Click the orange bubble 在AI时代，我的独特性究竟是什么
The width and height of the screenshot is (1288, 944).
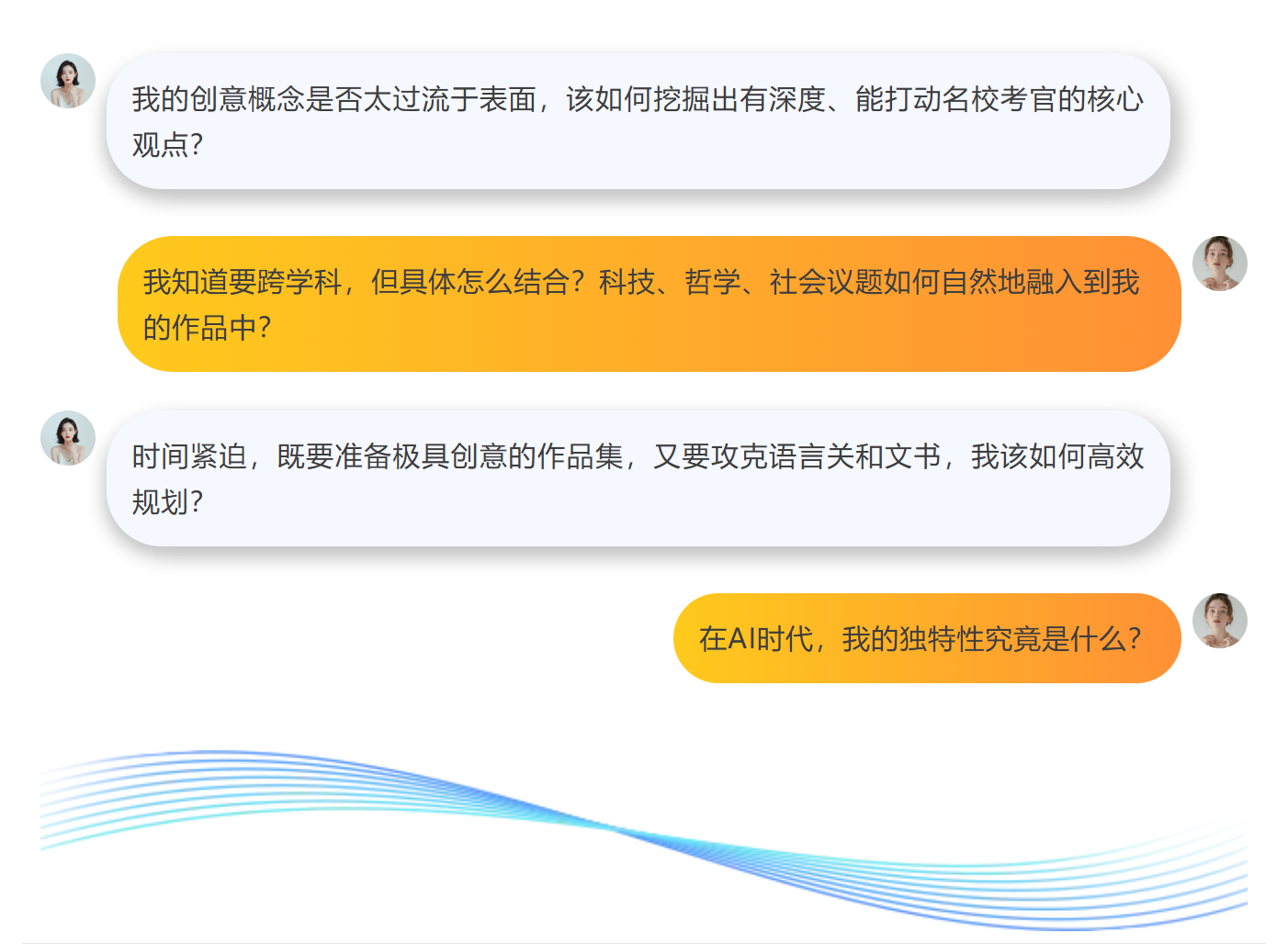(x=926, y=638)
